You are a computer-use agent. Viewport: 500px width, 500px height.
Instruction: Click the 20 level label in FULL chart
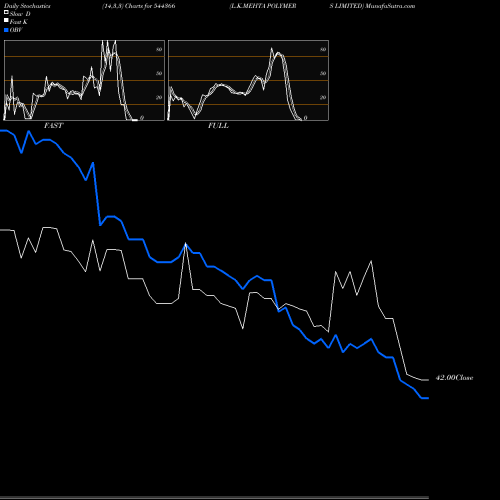[323, 97]
